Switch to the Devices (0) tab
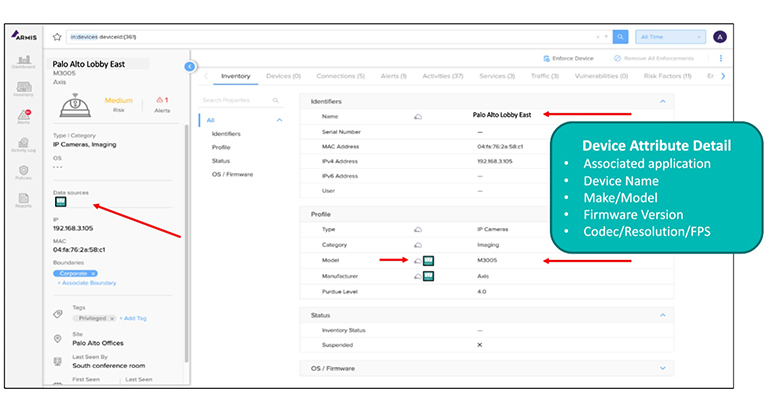 click(x=283, y=76)
